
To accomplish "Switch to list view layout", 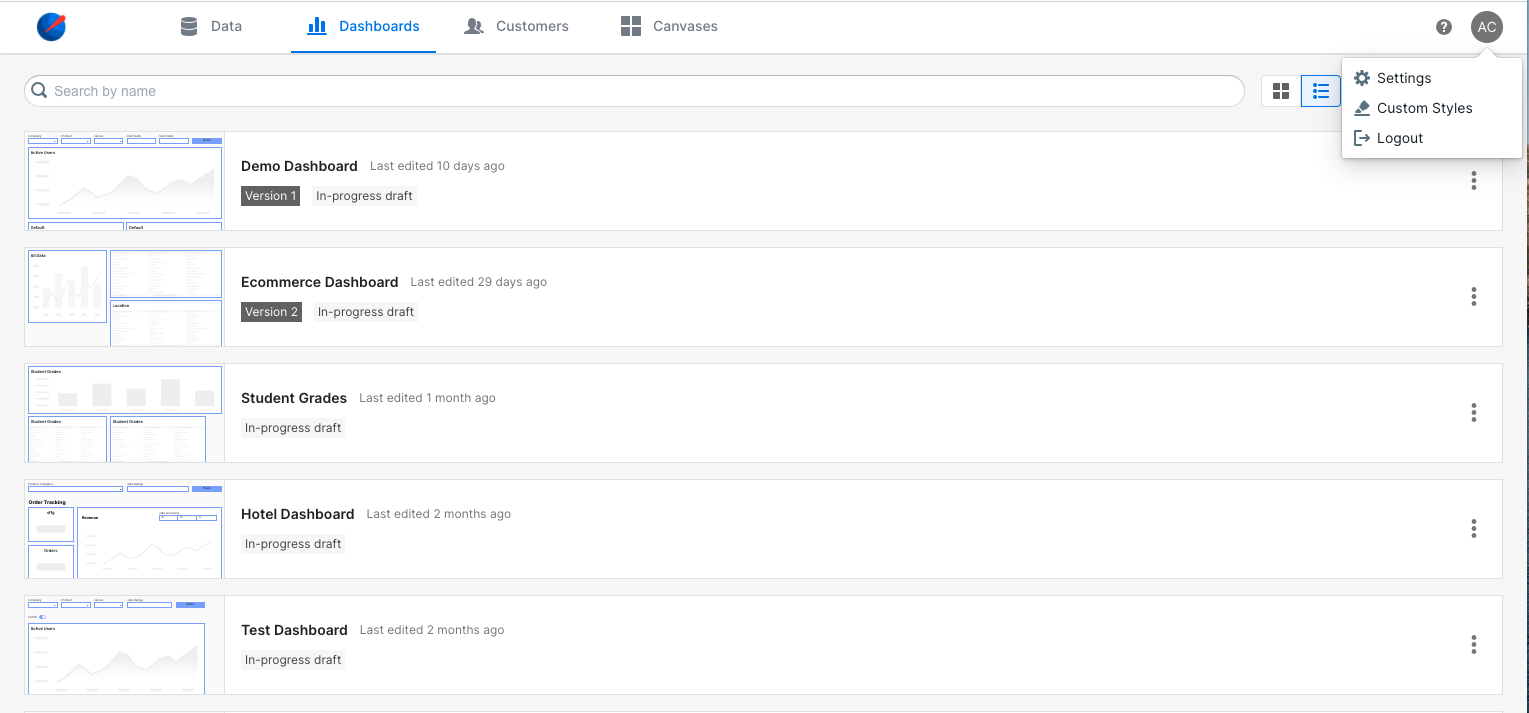I will click(1320, 91).
